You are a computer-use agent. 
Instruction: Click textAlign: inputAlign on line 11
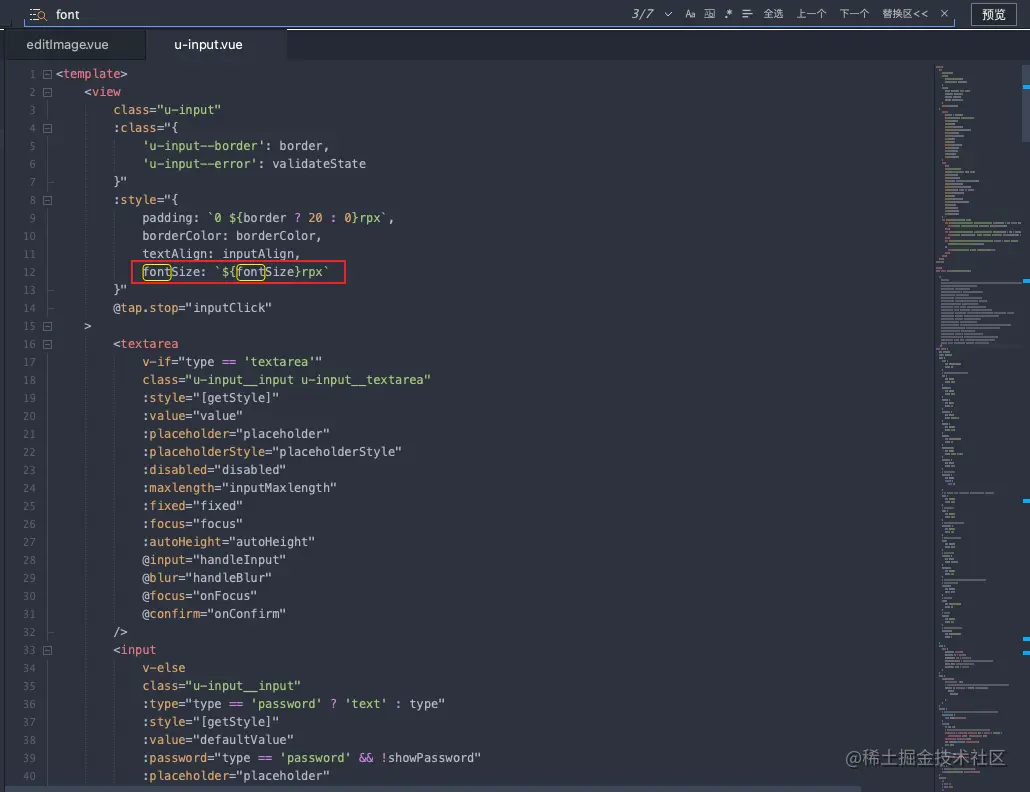[x=221, y=254]
